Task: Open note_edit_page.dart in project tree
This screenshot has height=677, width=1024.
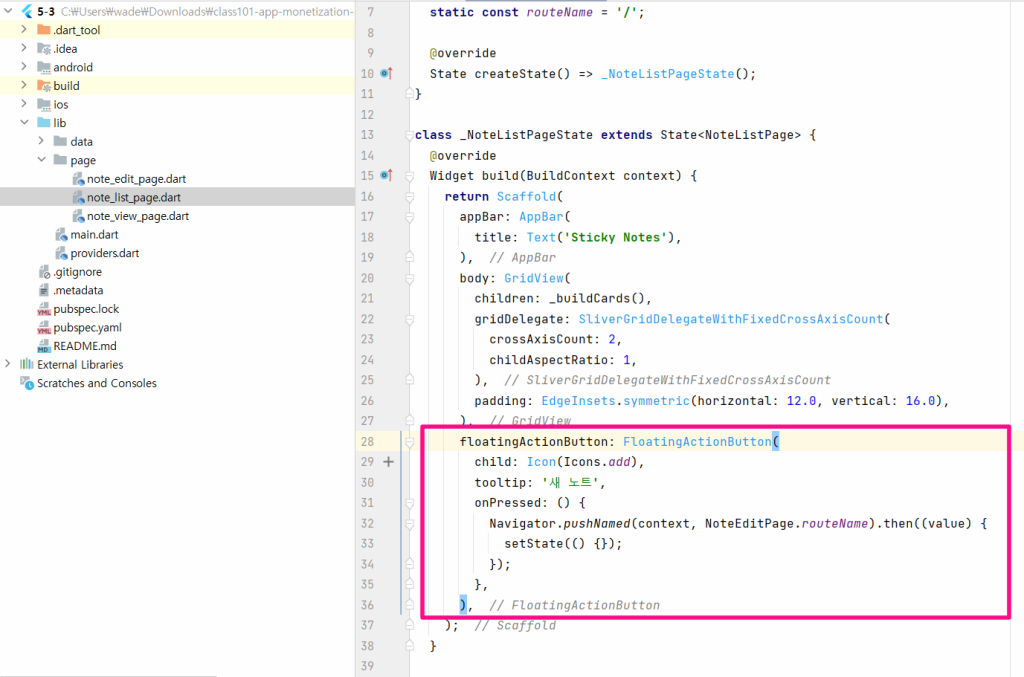Action: click(136, 179)
